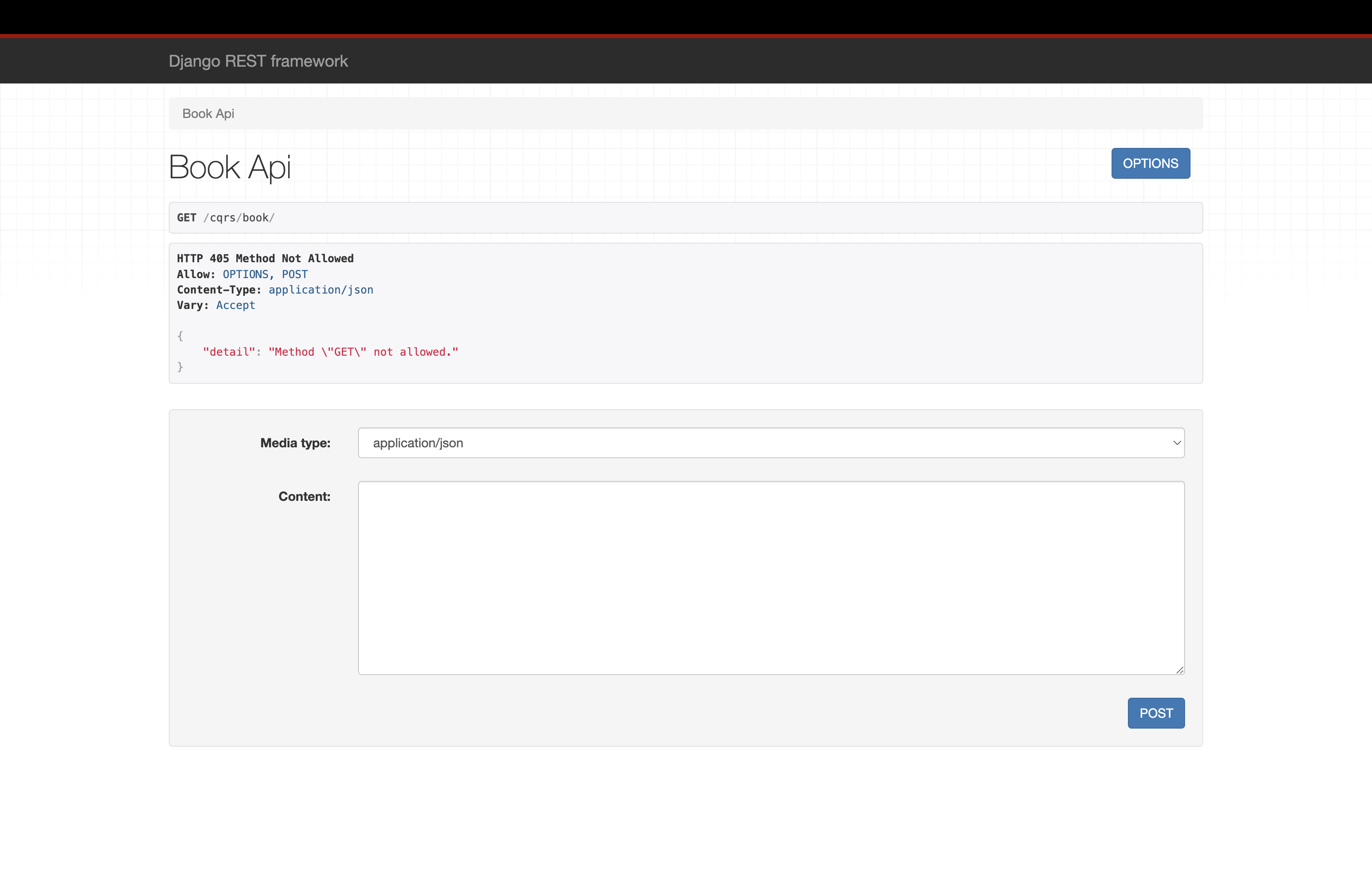This screenshot has width=1372, height=891.
Task: Click the Django REST framework brand link
Action: [x=258, y=61]
